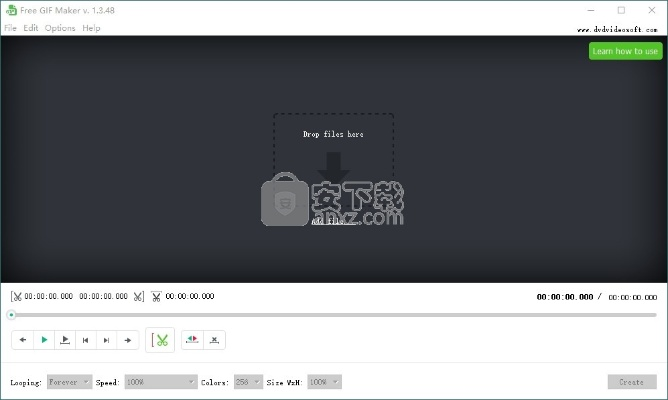Open the Help menu
This screenshot has height=400, width=668.
pyautogui.click(x=91, y=28)
